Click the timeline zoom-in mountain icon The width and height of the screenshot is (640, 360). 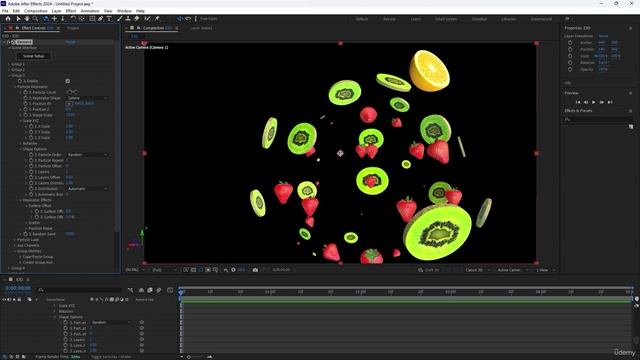click(x=209, y=357)
